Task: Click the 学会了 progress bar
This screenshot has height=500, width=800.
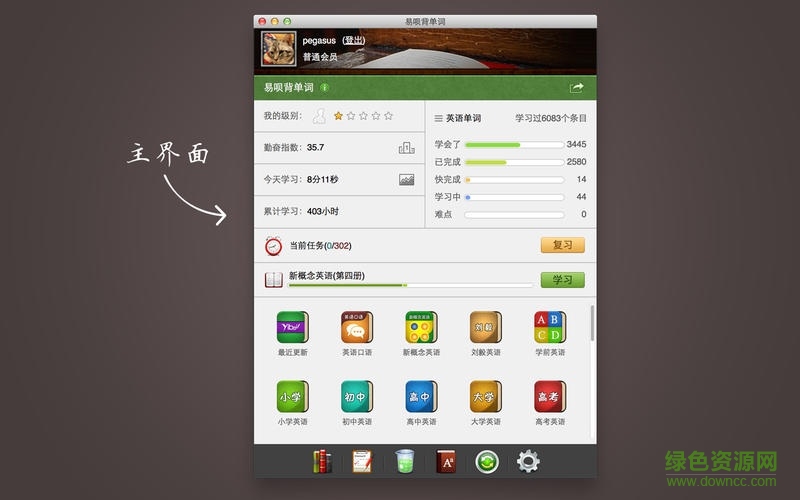Action: [x=514, y=145]
